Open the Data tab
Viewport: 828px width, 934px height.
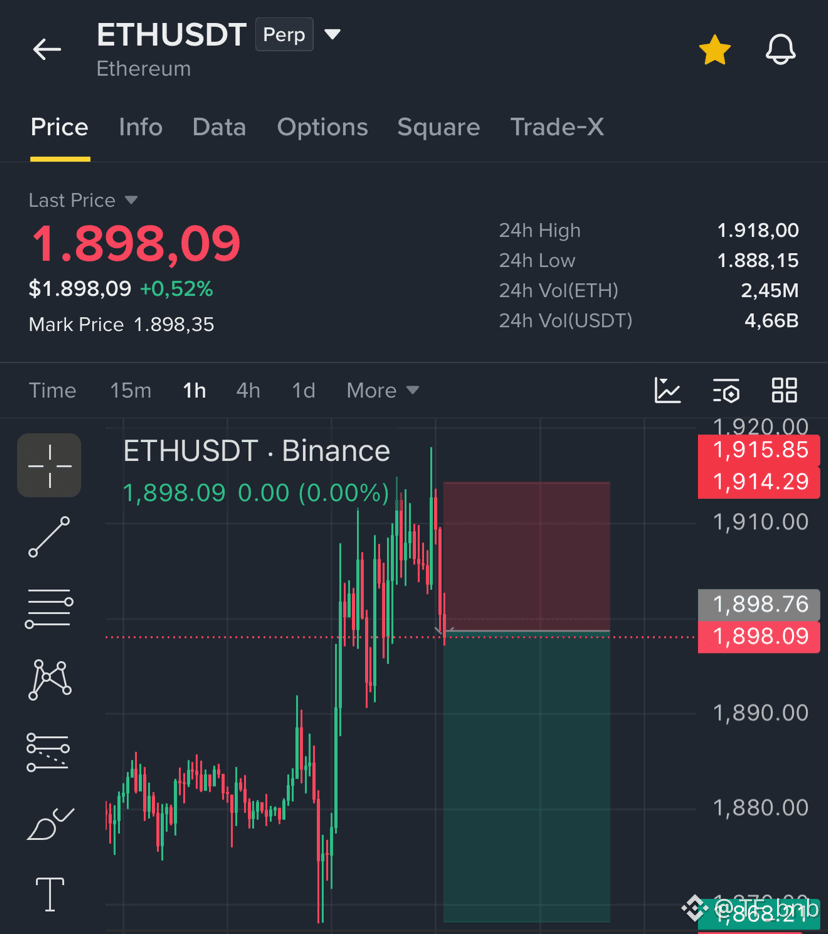(x=219, y=127)
